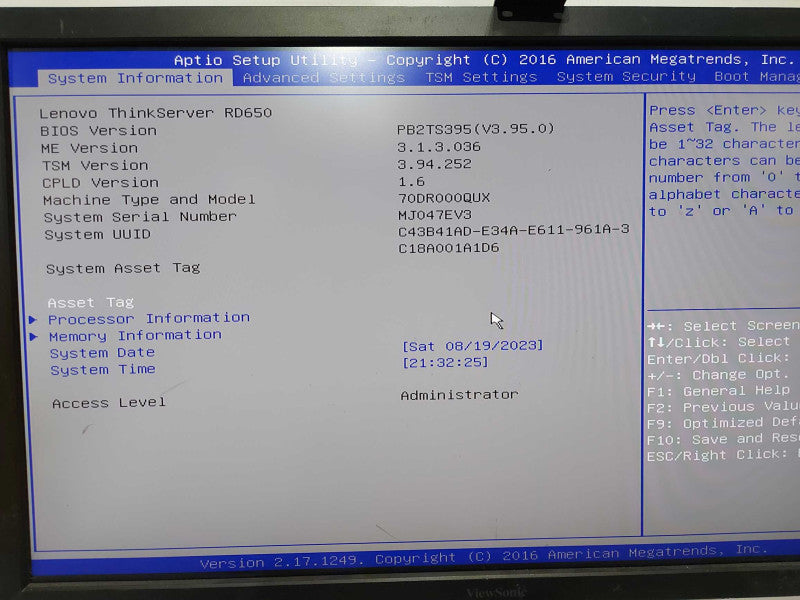Click the BIOS Version label
Image resolution: width=800 pixels, height=600 pixels.
click(98, 131)
